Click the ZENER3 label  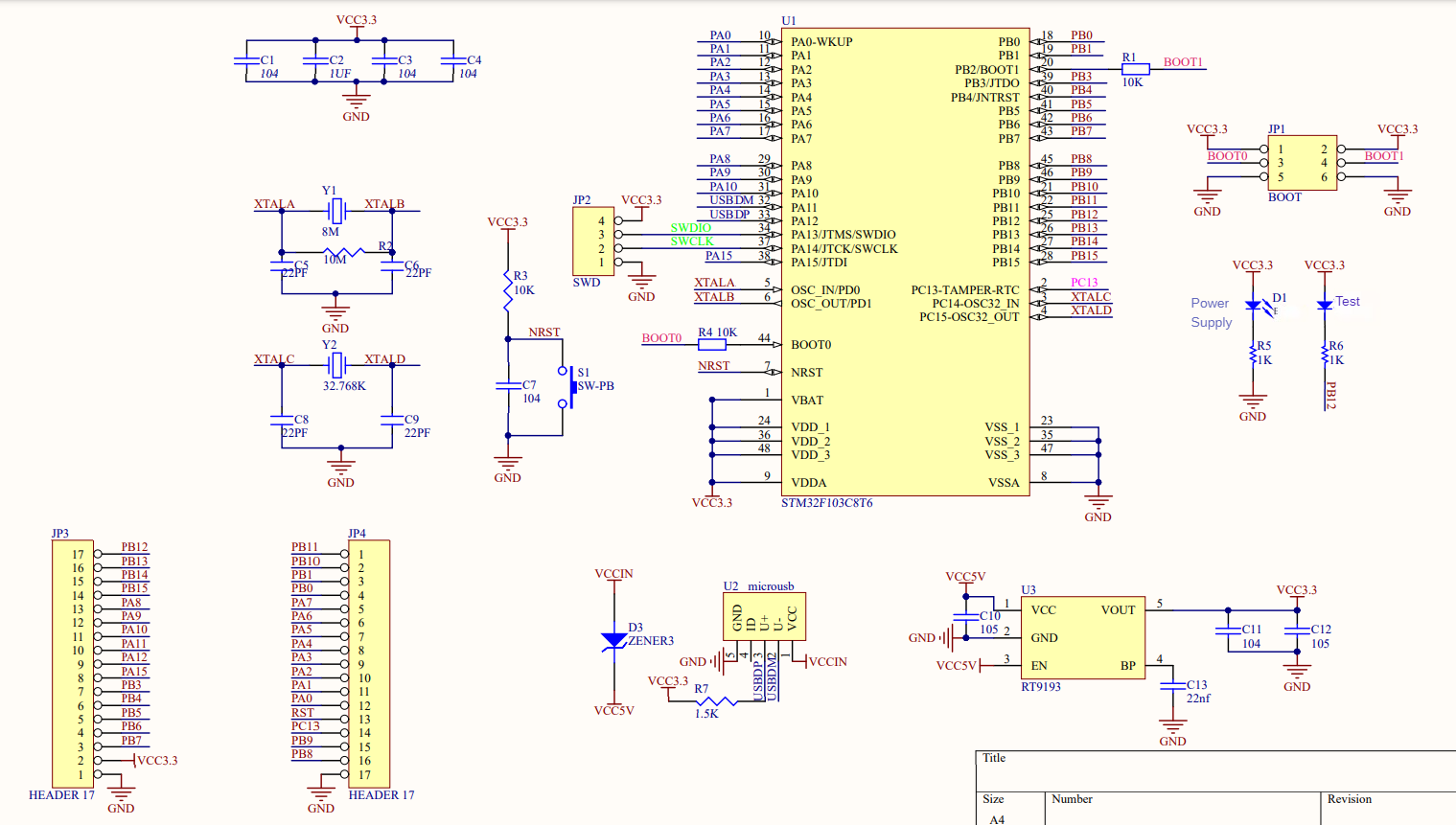(651, 641)
